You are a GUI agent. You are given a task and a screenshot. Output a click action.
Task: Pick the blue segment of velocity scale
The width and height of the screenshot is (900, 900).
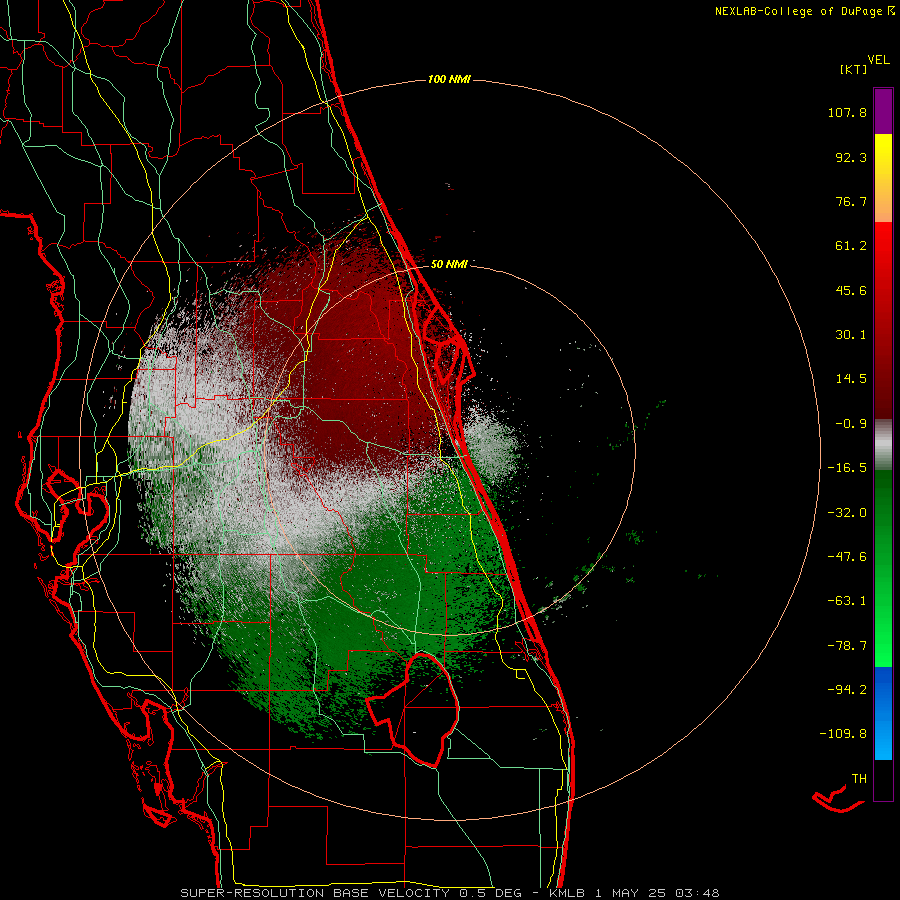coord(883,713)
